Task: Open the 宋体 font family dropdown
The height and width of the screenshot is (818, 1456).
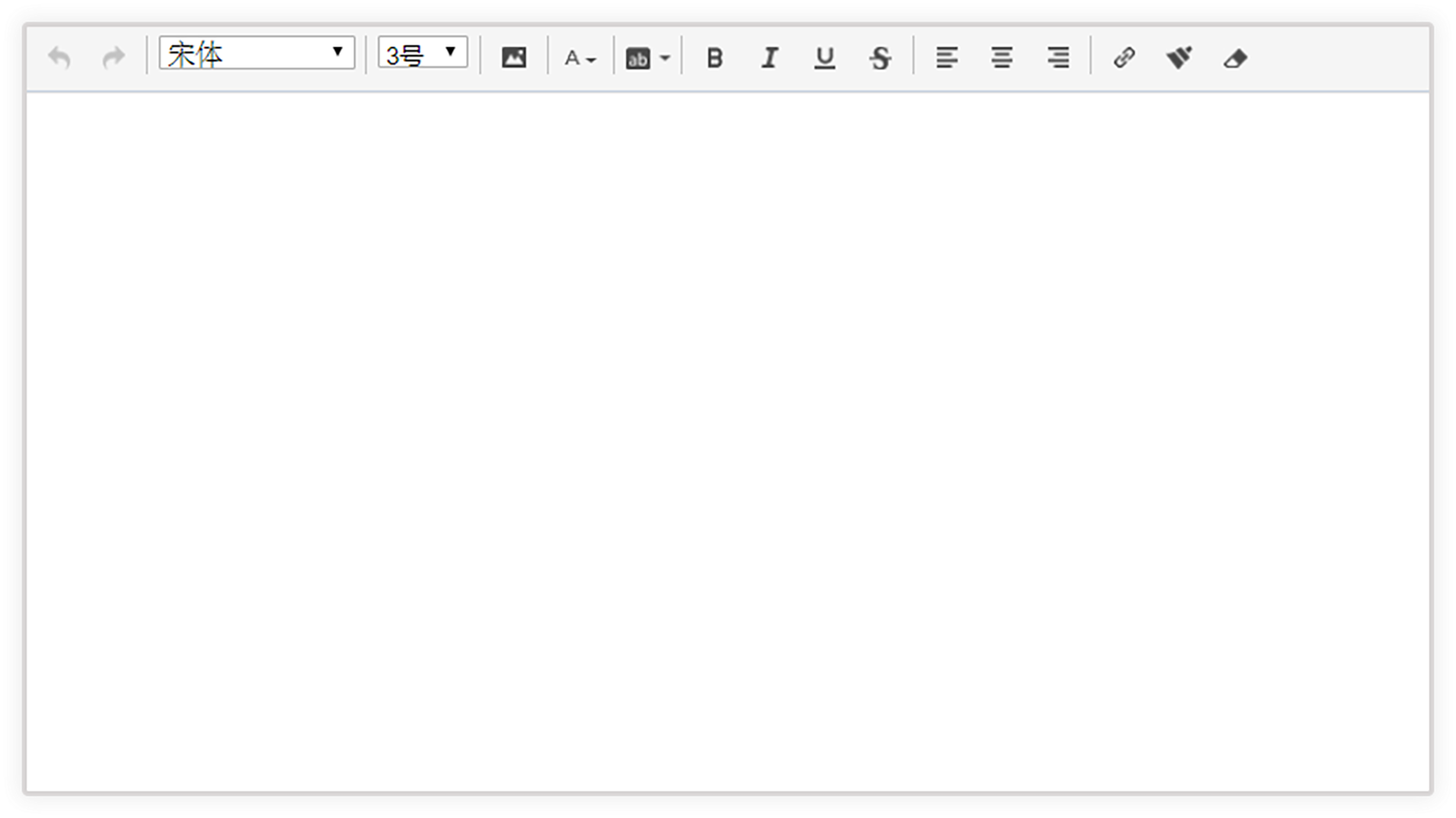Action: tap(256, 53)
